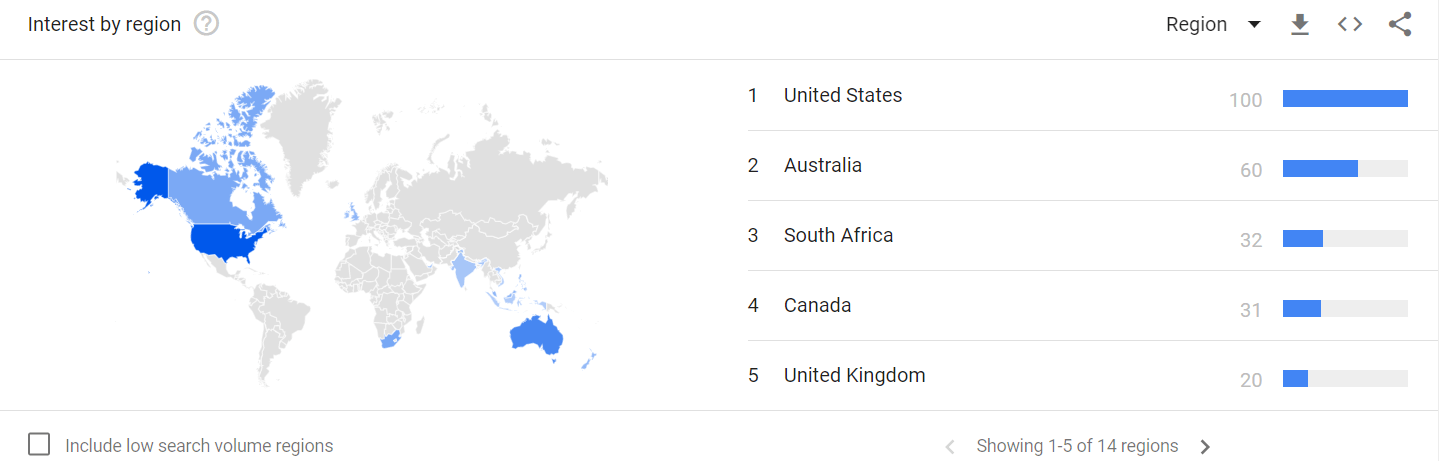Click the Australia interest bar
Screen dimensions: 1439x461
click(x=1345, y=168)
